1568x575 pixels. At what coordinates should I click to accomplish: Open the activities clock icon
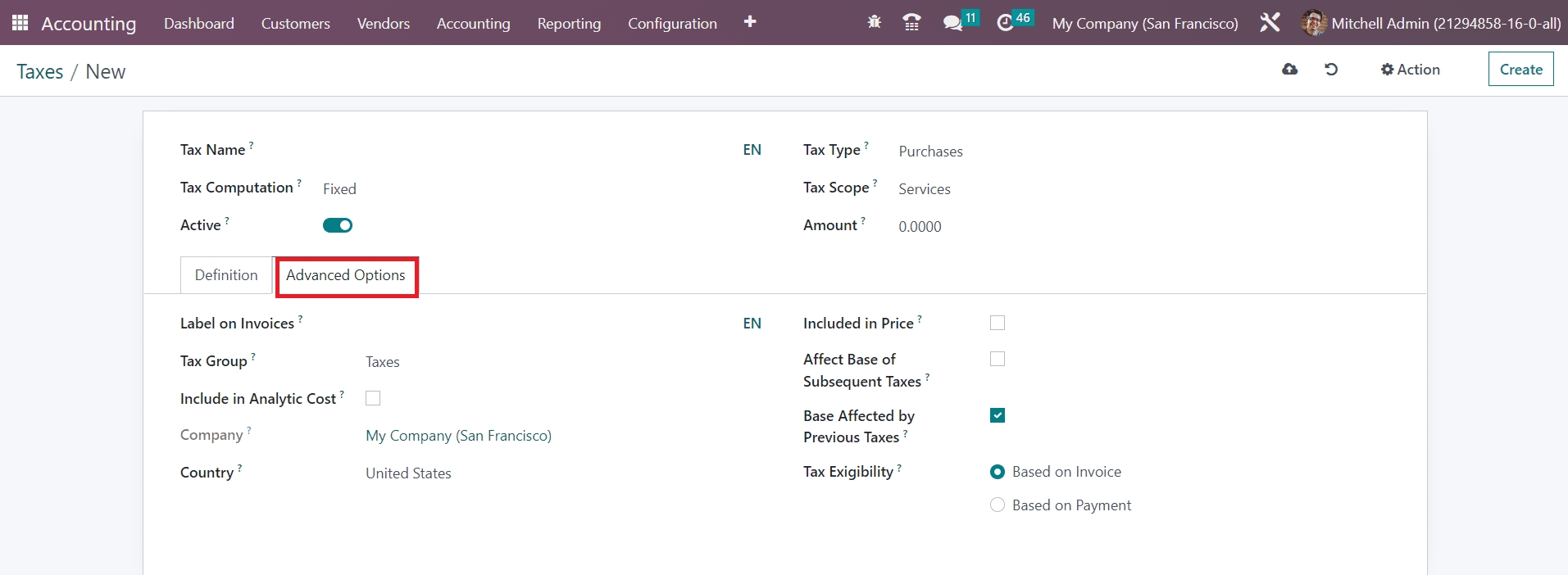(x=1005, y=23)
